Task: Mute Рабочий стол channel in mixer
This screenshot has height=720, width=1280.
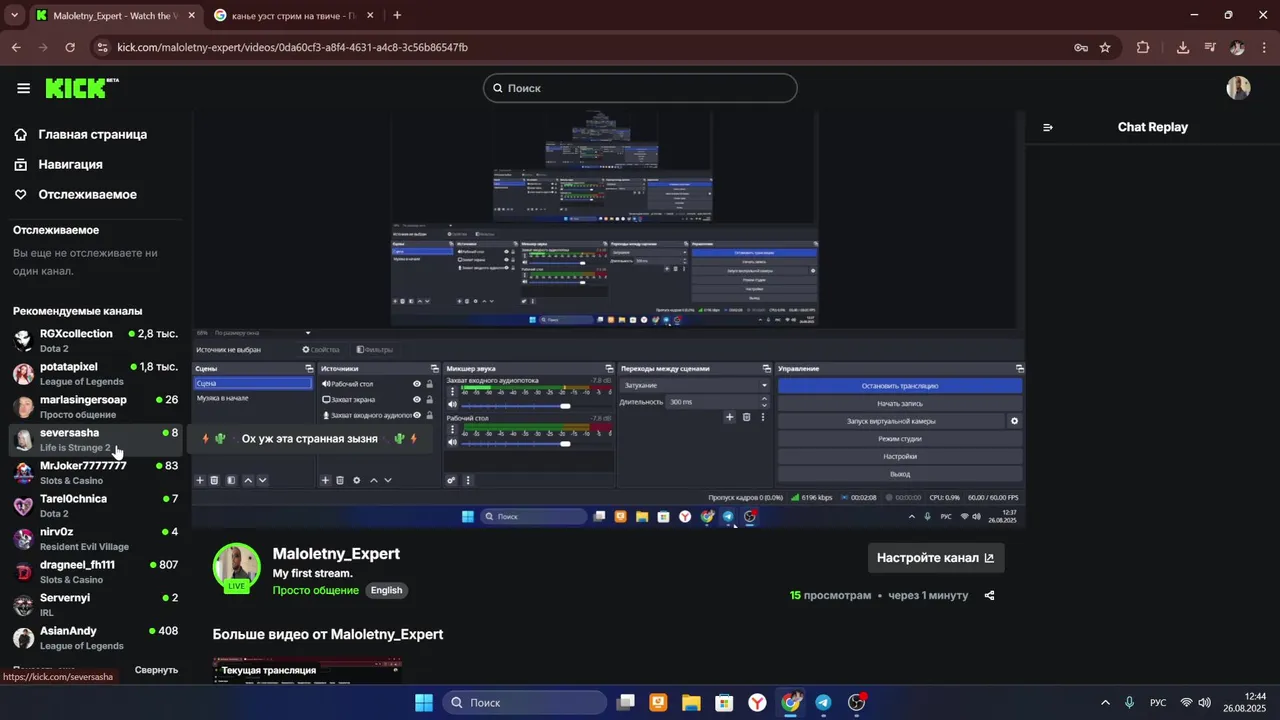Action: [x=452, y=443]
